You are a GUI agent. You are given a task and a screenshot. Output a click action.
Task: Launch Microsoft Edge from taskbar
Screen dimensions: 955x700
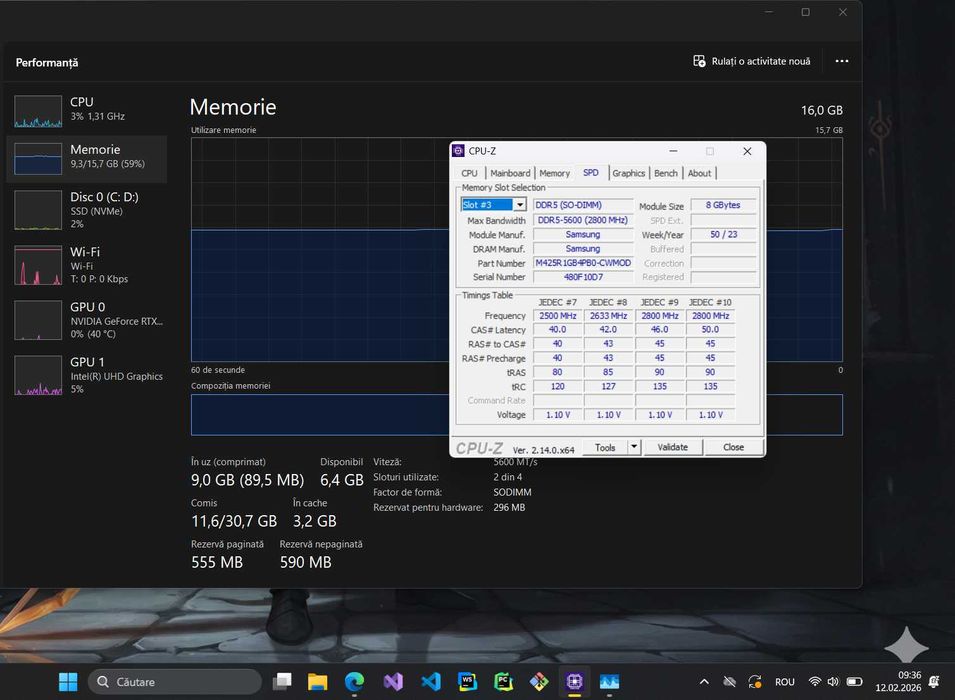coord(354,682)
